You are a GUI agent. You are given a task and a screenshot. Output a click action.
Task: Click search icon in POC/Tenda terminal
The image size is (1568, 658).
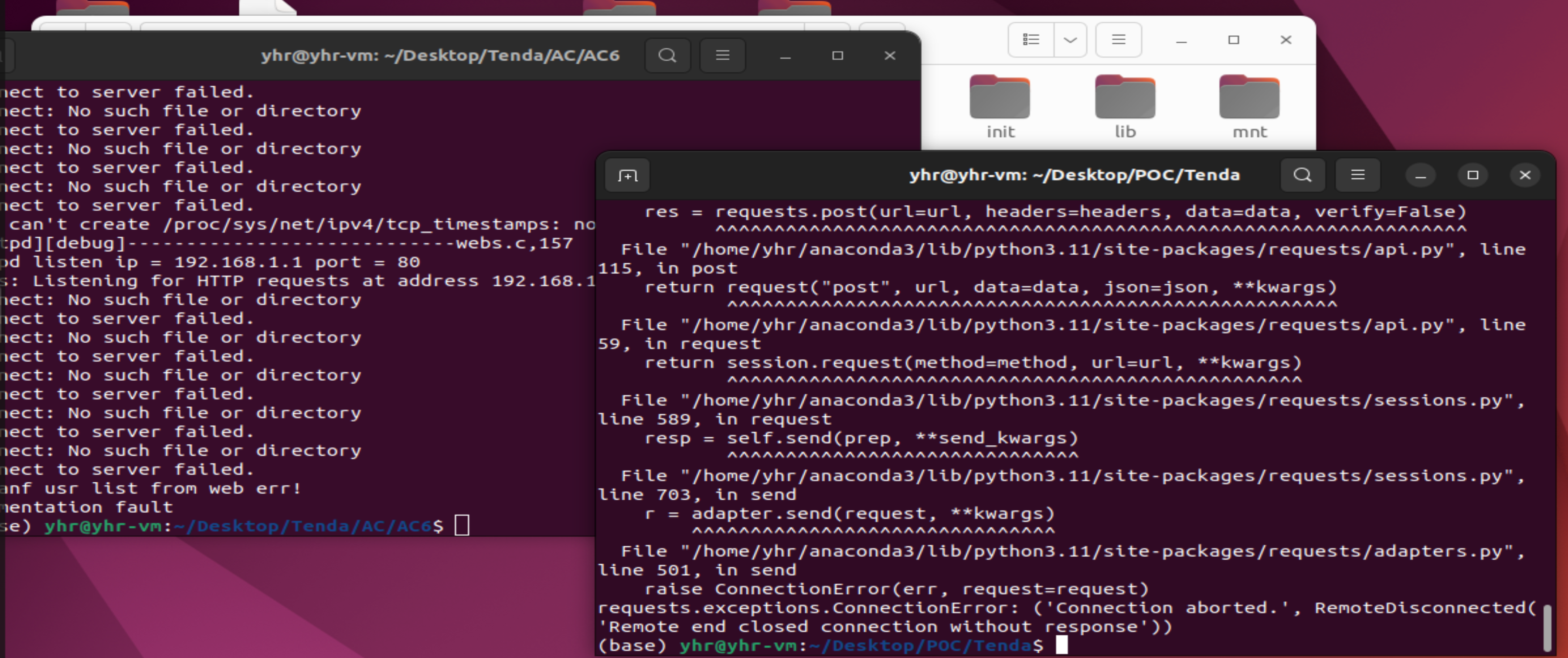coord(1302,175)
